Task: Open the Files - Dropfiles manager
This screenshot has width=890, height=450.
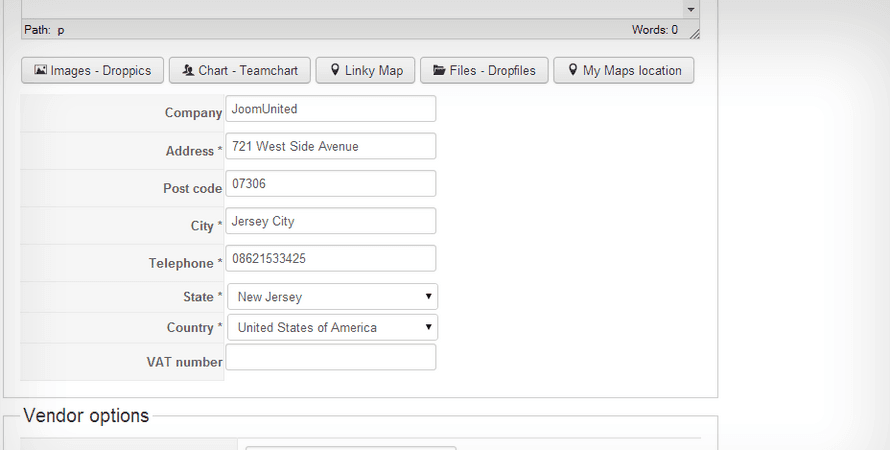Action: click(484, 71)
